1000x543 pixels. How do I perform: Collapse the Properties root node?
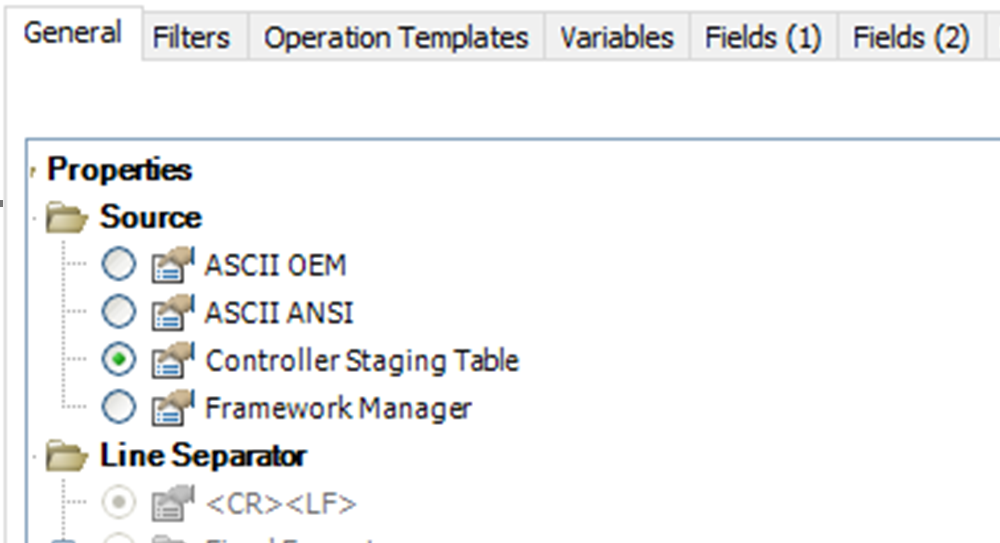coord(33,171)
